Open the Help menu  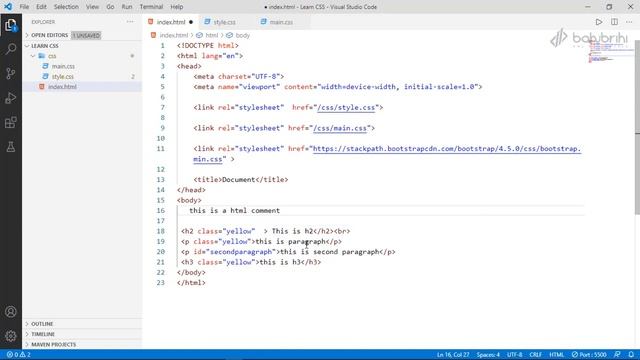click(176, 7)
